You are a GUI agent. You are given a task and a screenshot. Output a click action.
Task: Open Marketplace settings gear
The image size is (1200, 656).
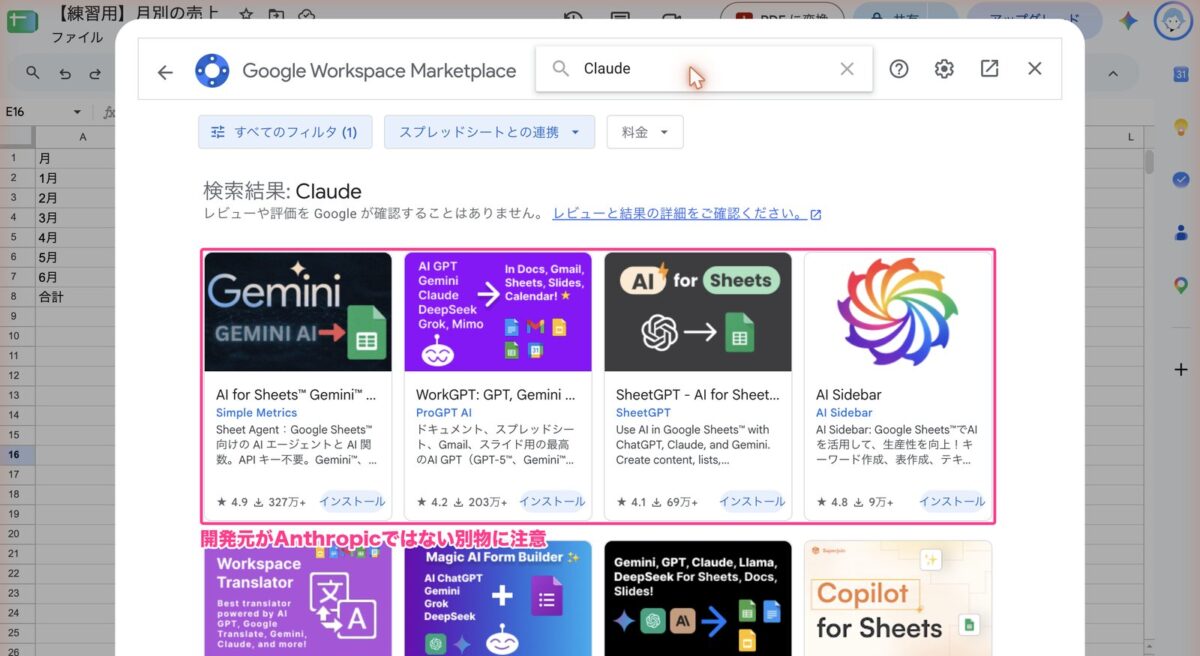tap(944, 69)
